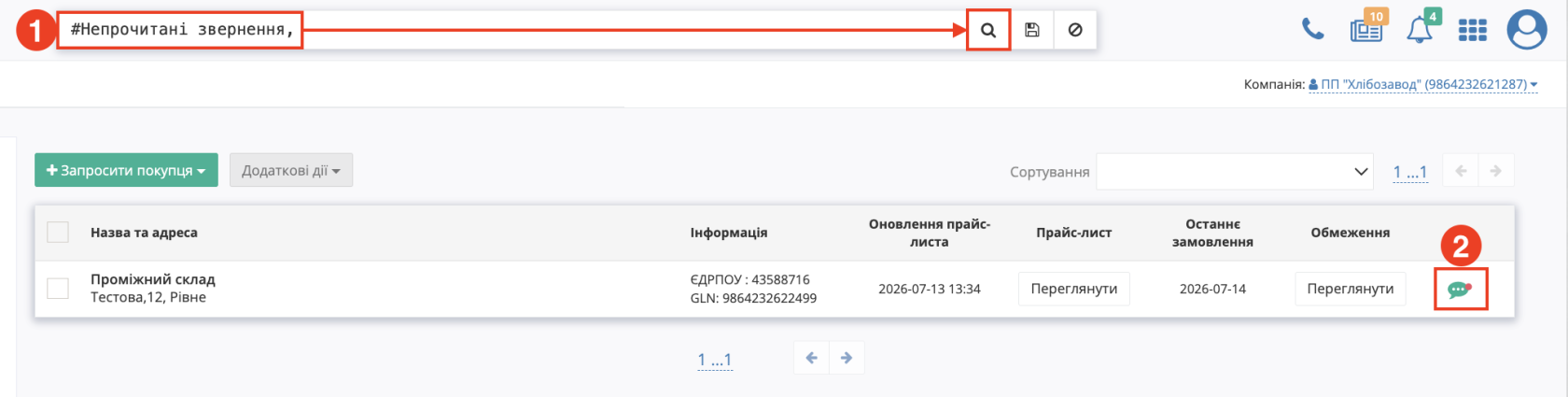Click the Обмеження column header
Screen dimensions: 1568x397
point(1351,233)
